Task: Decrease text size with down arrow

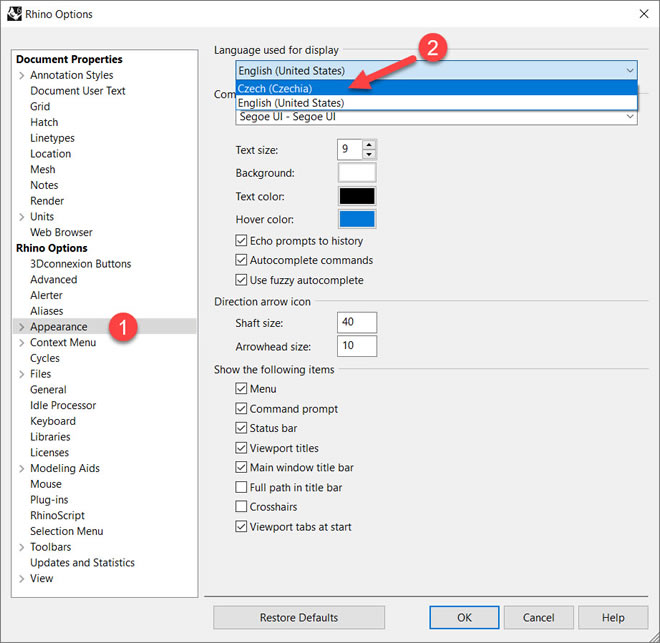Action: click(x=369, y=154)
